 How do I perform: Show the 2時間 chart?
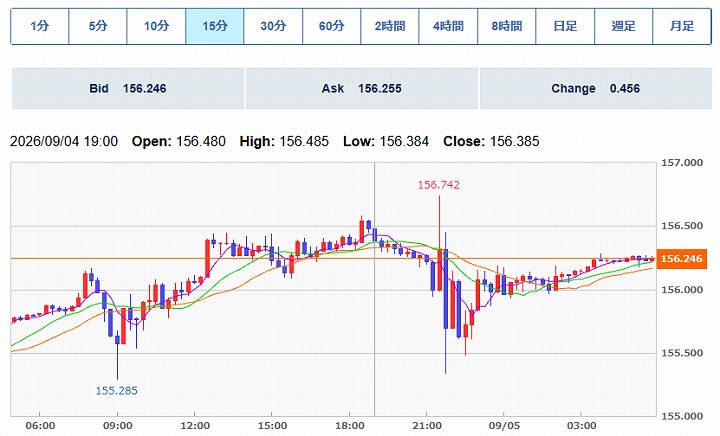coord(390,26)
